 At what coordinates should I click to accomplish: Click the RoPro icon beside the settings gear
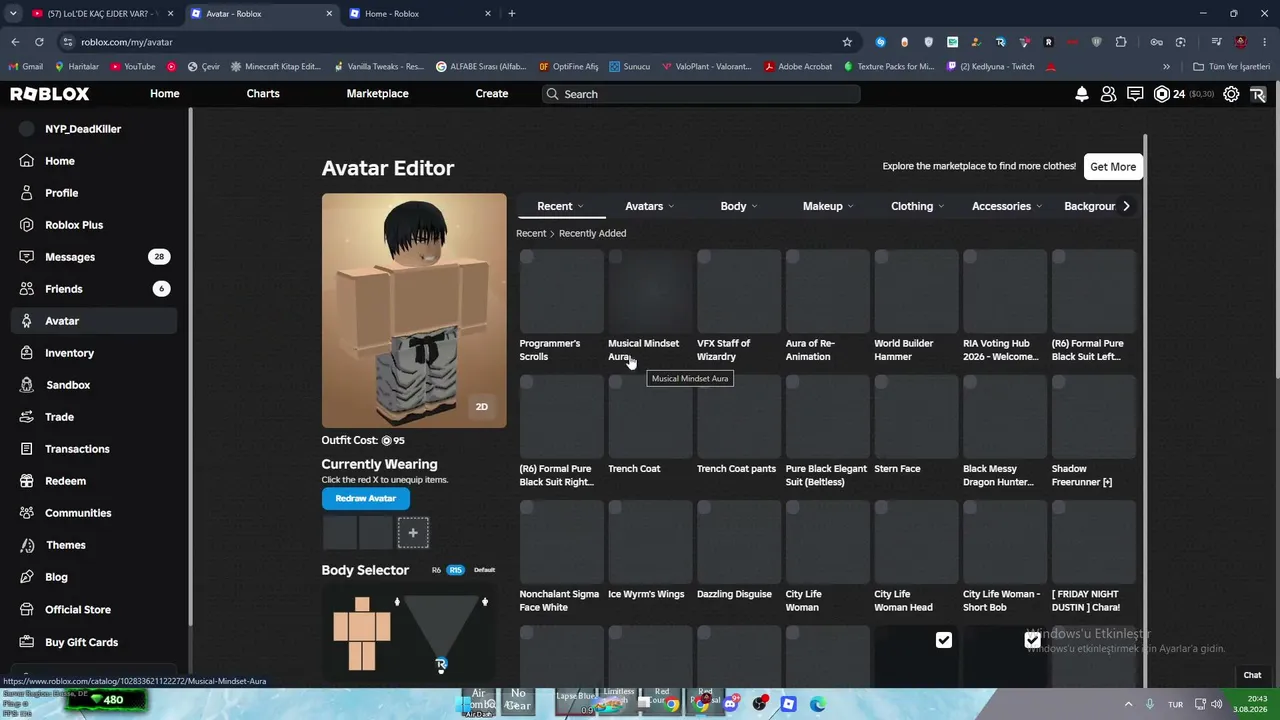click(x=1258, y=94)
